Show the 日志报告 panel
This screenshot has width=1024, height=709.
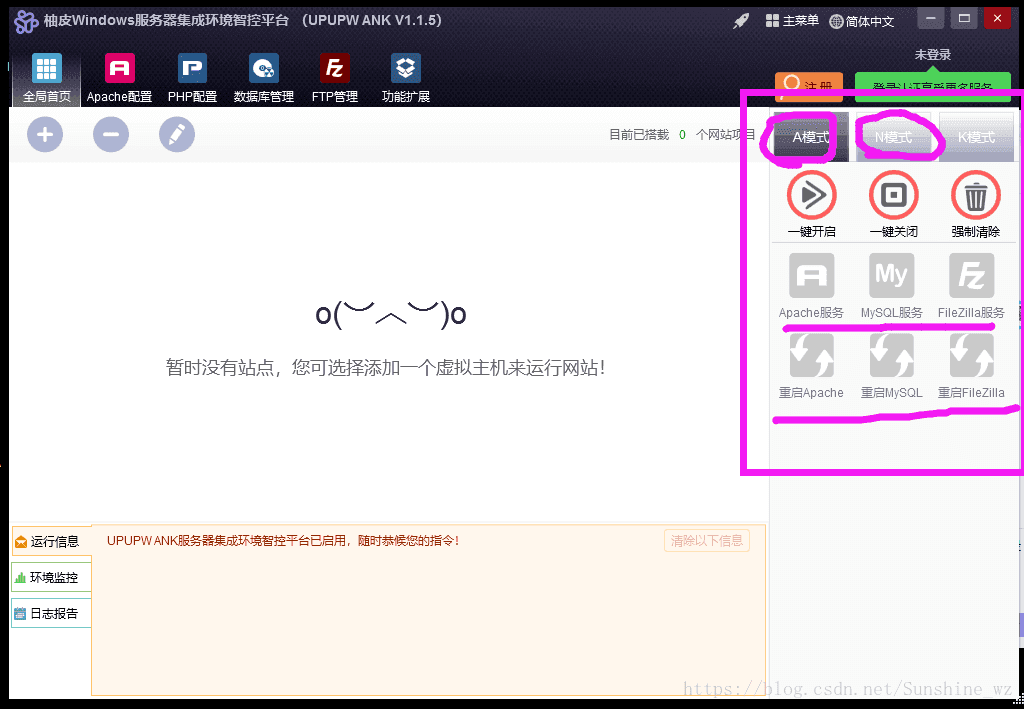(x=52, y=613)
